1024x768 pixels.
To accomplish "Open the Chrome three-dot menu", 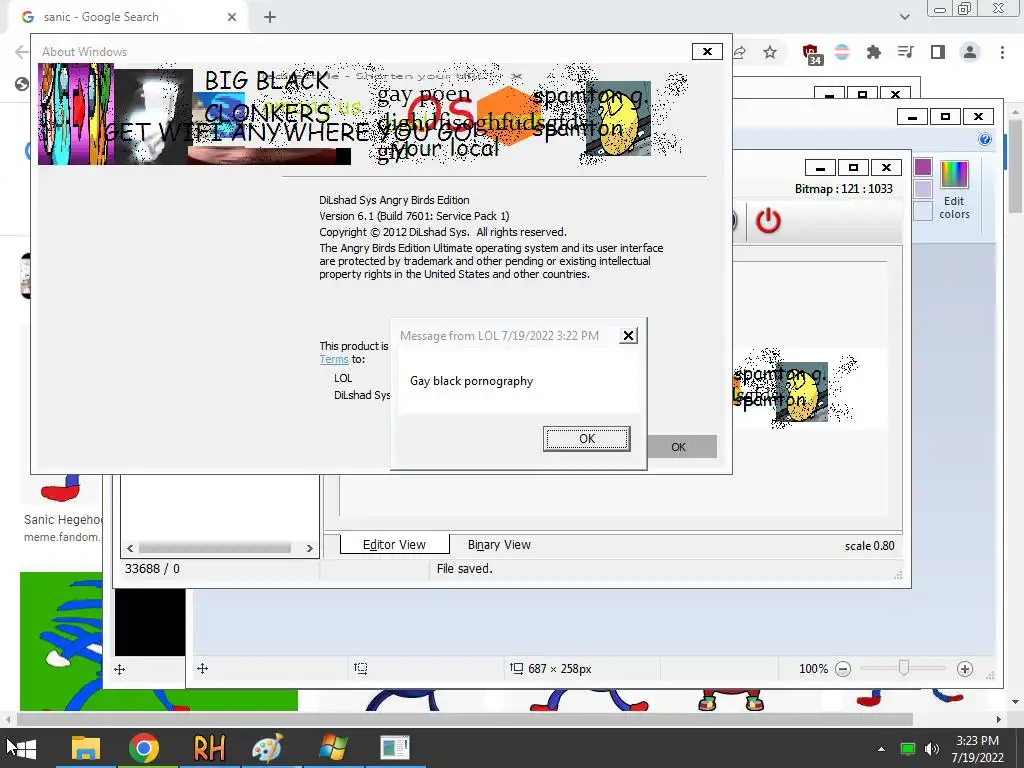I will 1002,52.
